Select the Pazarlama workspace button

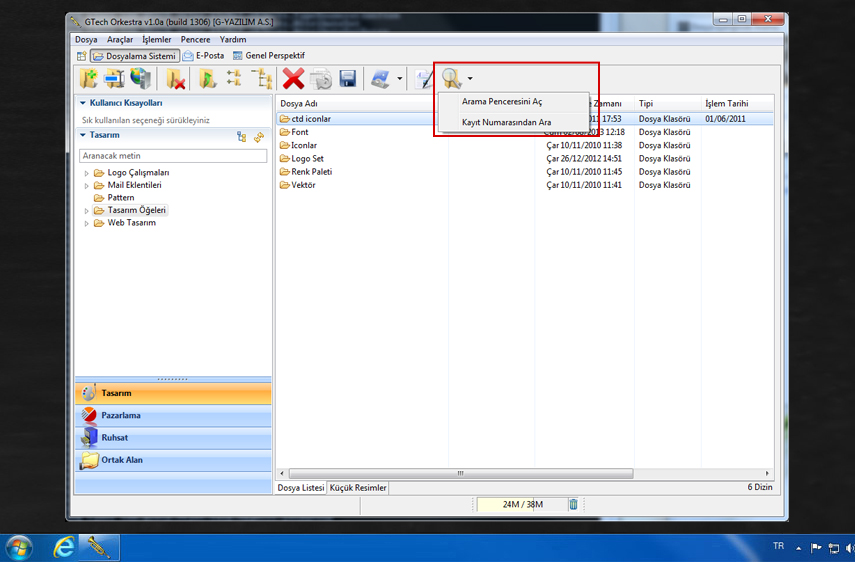(x=173, y=415)
